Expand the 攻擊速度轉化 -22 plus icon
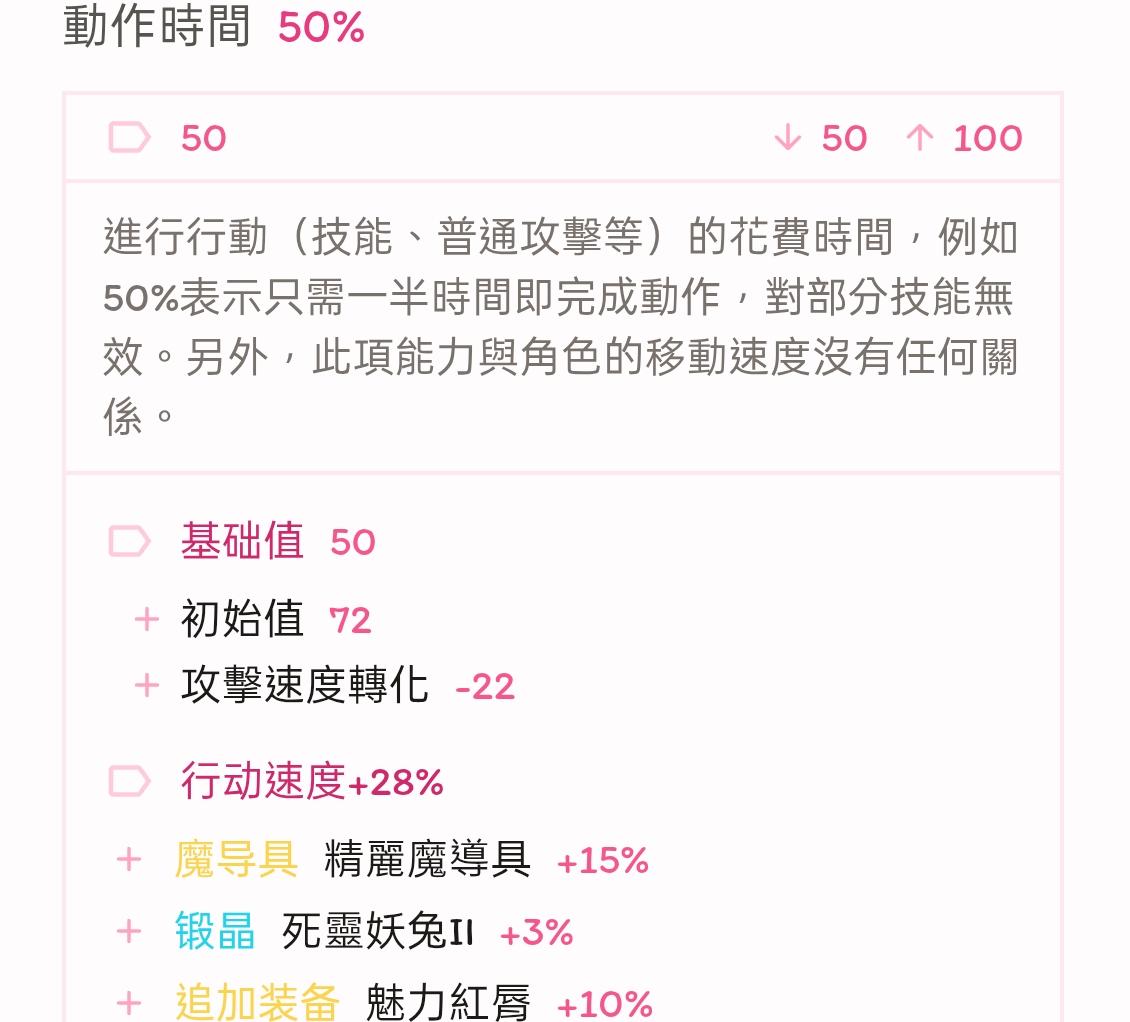The height and width of the screenshot is (1022, 1130). click(146, 686)
